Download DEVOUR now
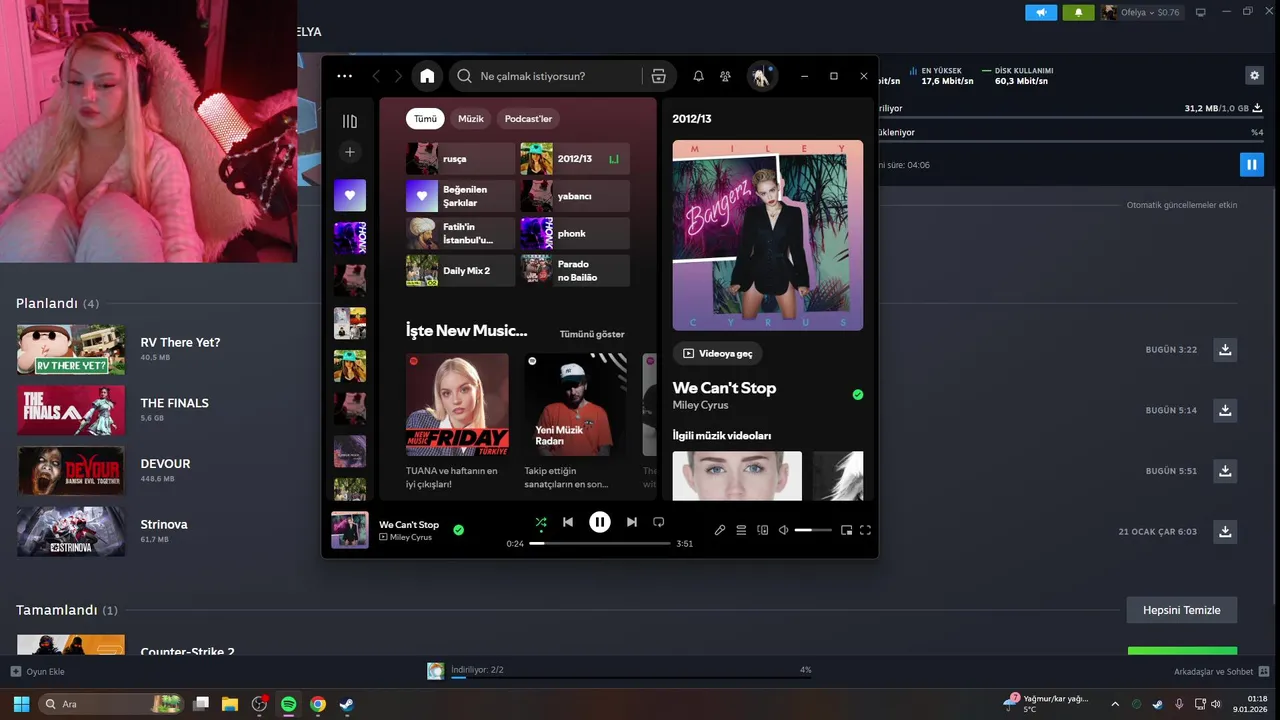Viewport: 1280px width, 720px height. coord(1225,470)
